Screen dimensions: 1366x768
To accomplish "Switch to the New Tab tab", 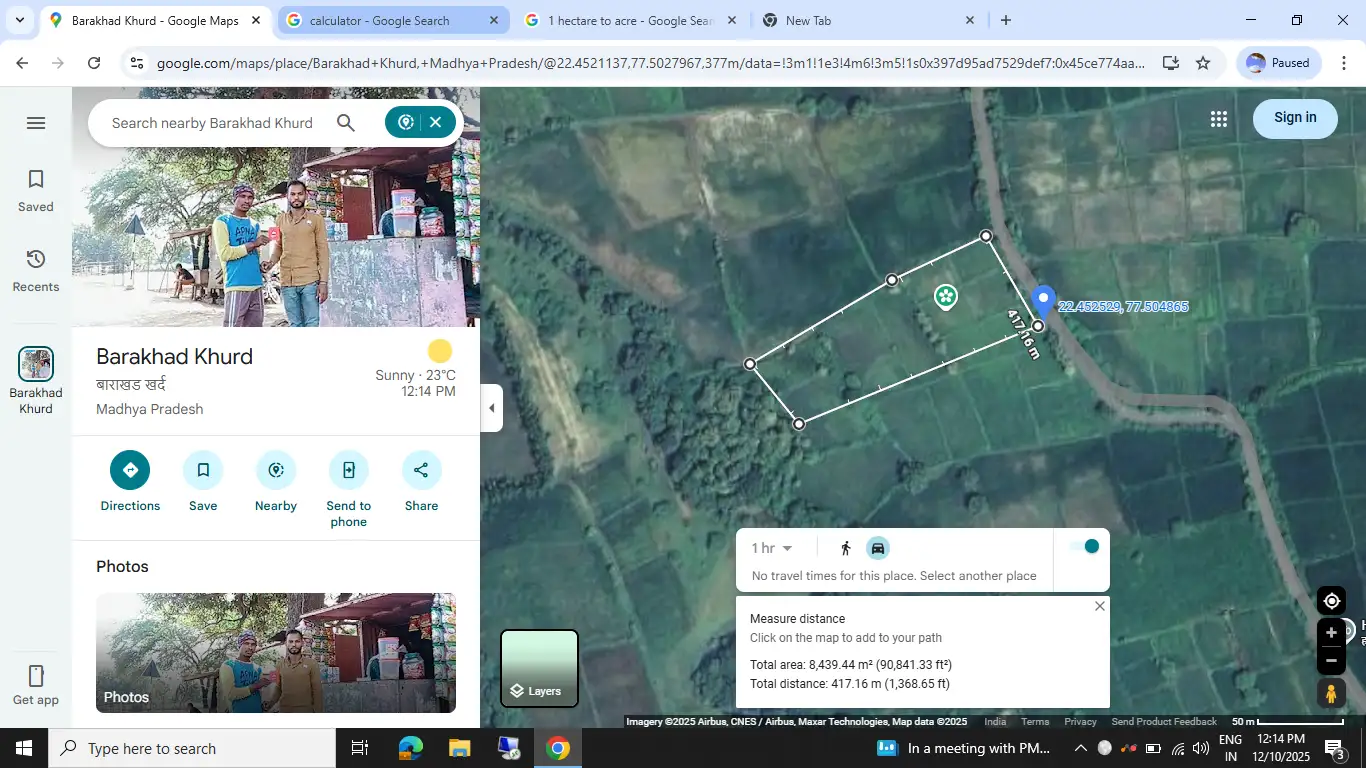I will pos(868,20).
